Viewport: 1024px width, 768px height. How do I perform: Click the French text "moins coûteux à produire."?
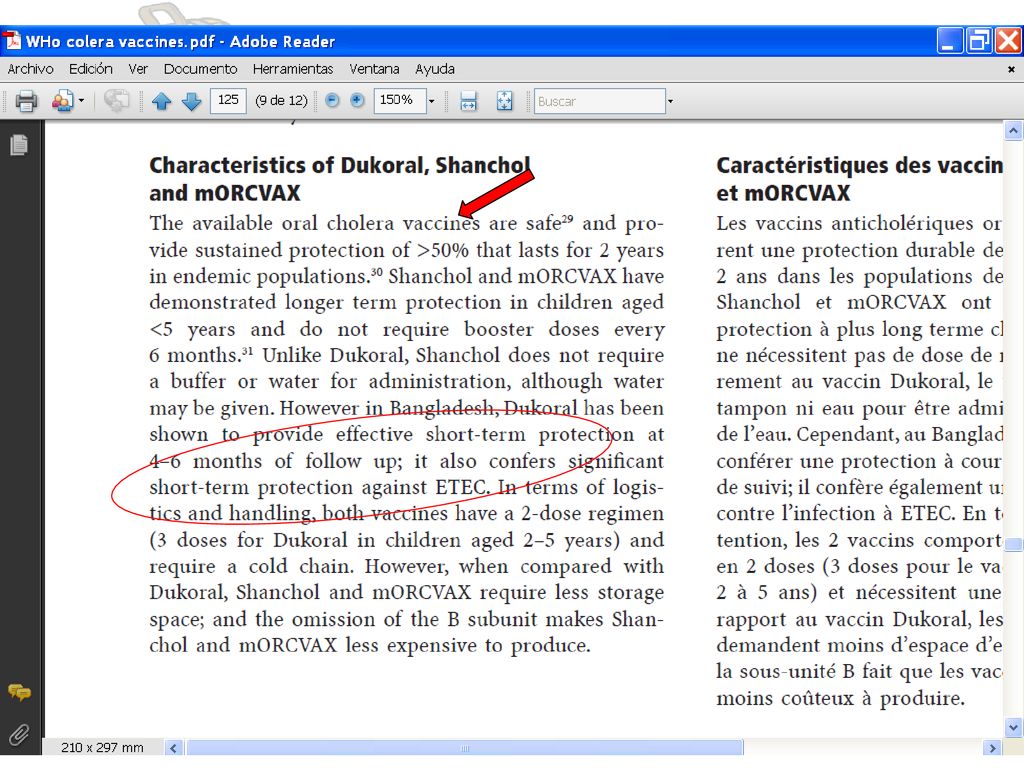pos(840,699)
